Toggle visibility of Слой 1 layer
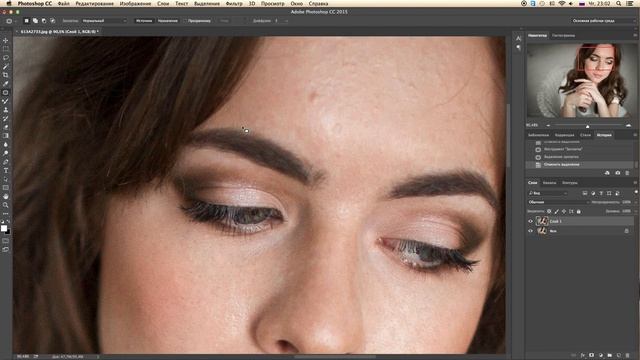This screenshot has height=360, width=640. [531, 221]
